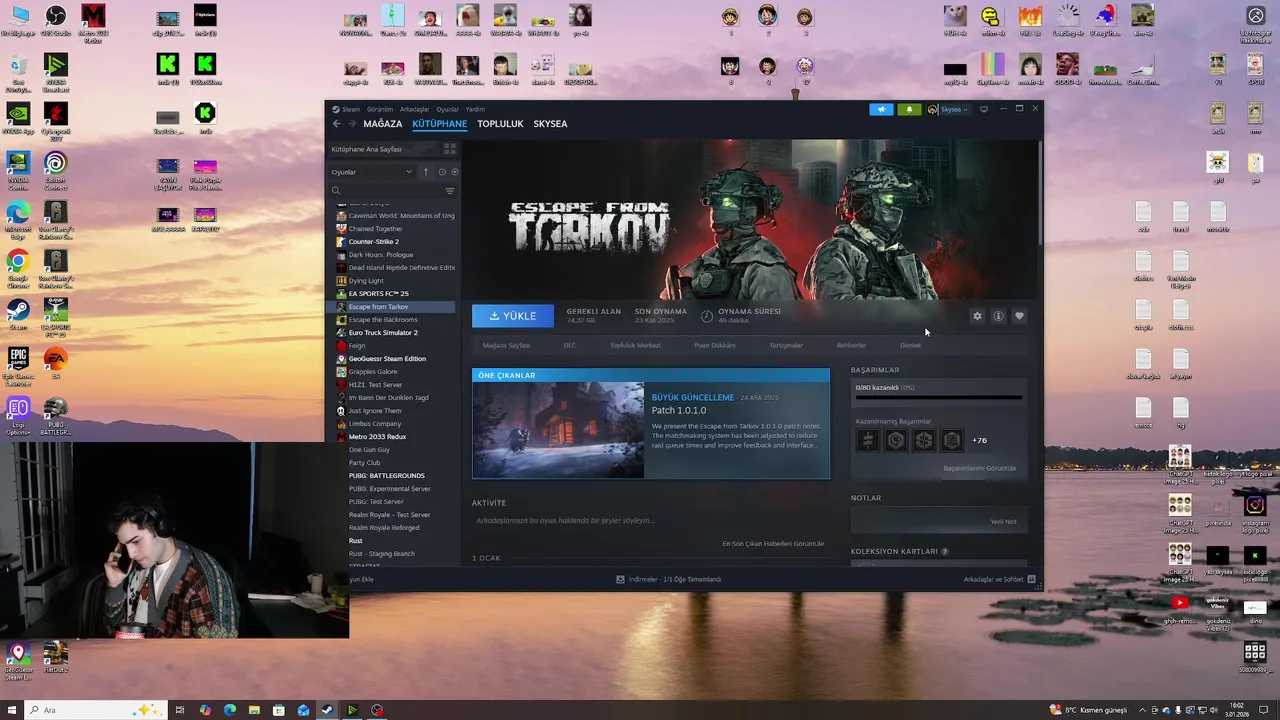Open the Skysea account dropdown
The width and height of the screenshot is (1280, 720).
[x=949, y=109]
